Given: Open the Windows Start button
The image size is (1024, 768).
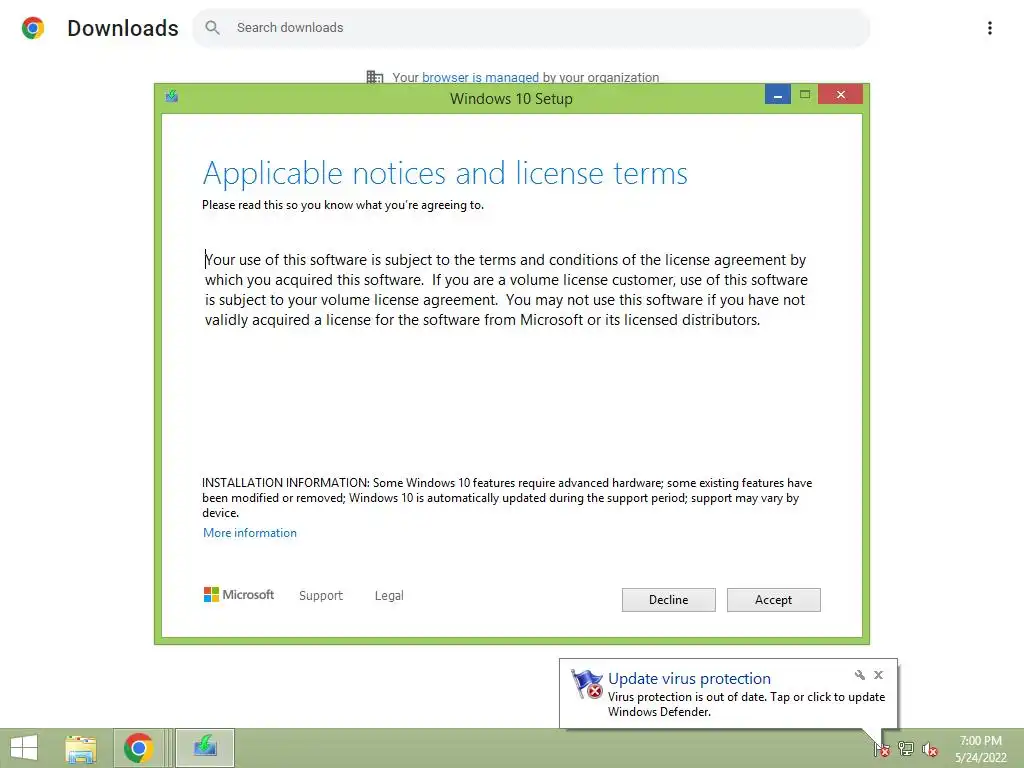Looking at the screenshot, I should (24, 748).
